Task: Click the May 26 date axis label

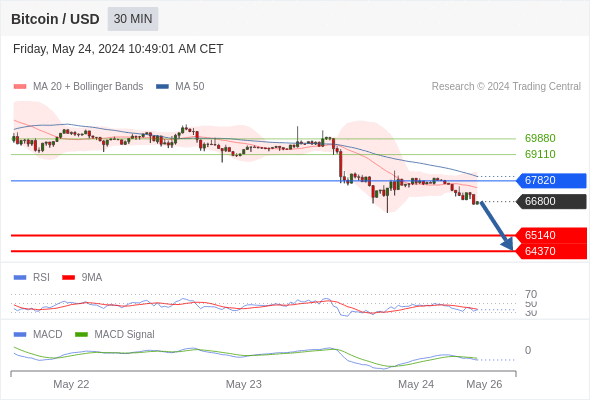Action: (484, 384)
